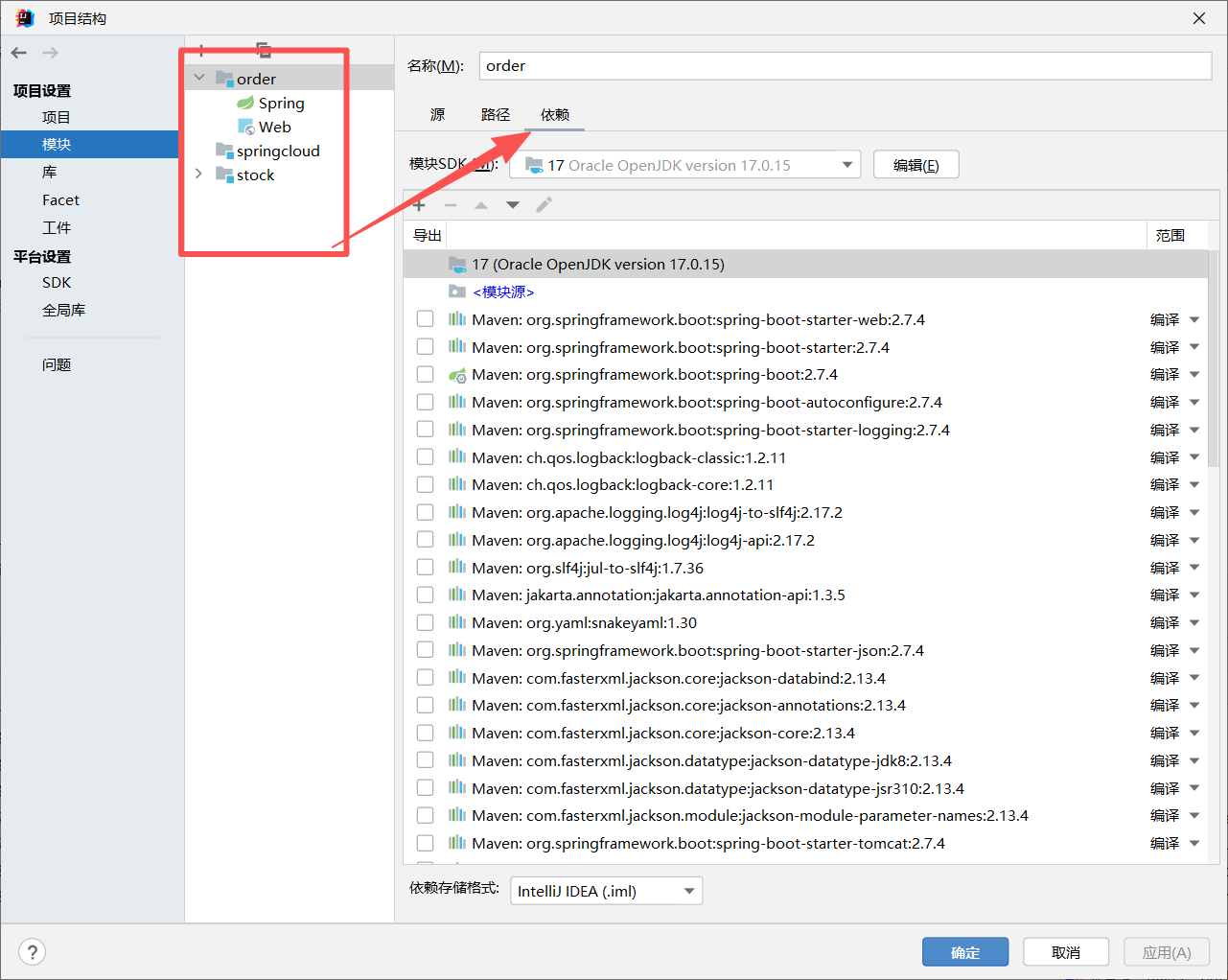Click the Spring library icon for spring-boot:2.7.4
The image size is (1228, 980).
click(x=457, y=374)
